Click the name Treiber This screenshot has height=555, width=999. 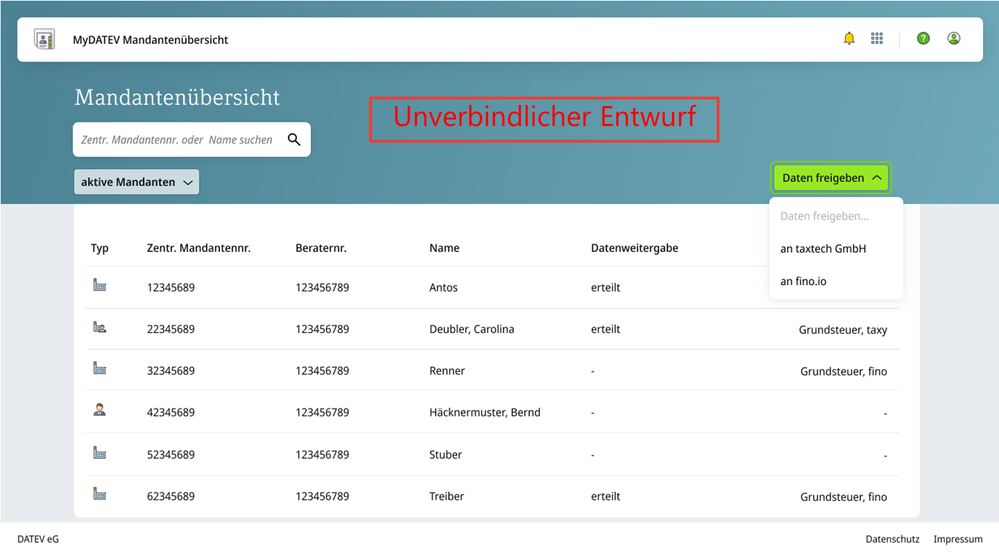[x=446, y=496]
